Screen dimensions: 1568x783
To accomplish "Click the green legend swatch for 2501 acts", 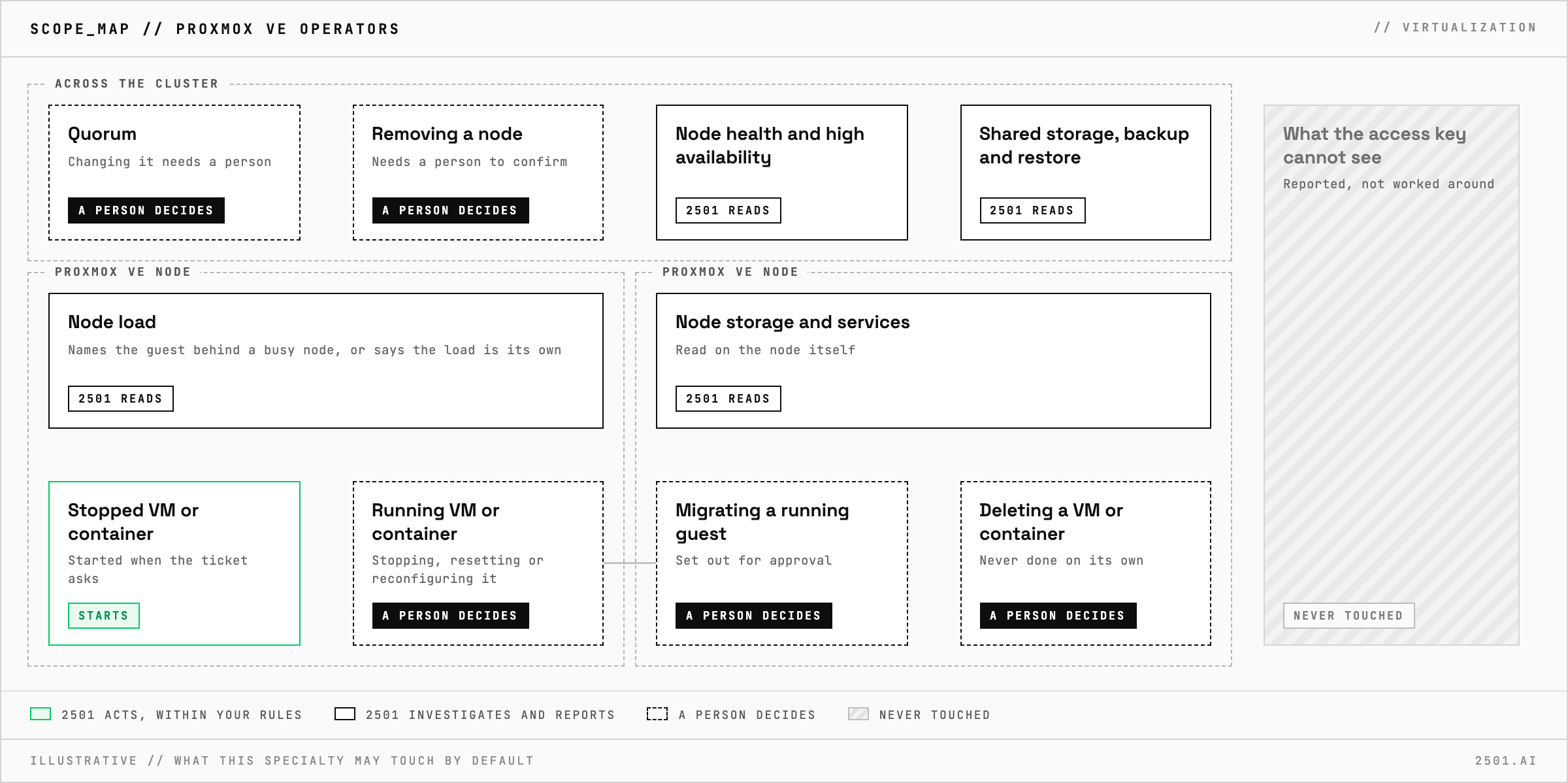I will point(41,714).
